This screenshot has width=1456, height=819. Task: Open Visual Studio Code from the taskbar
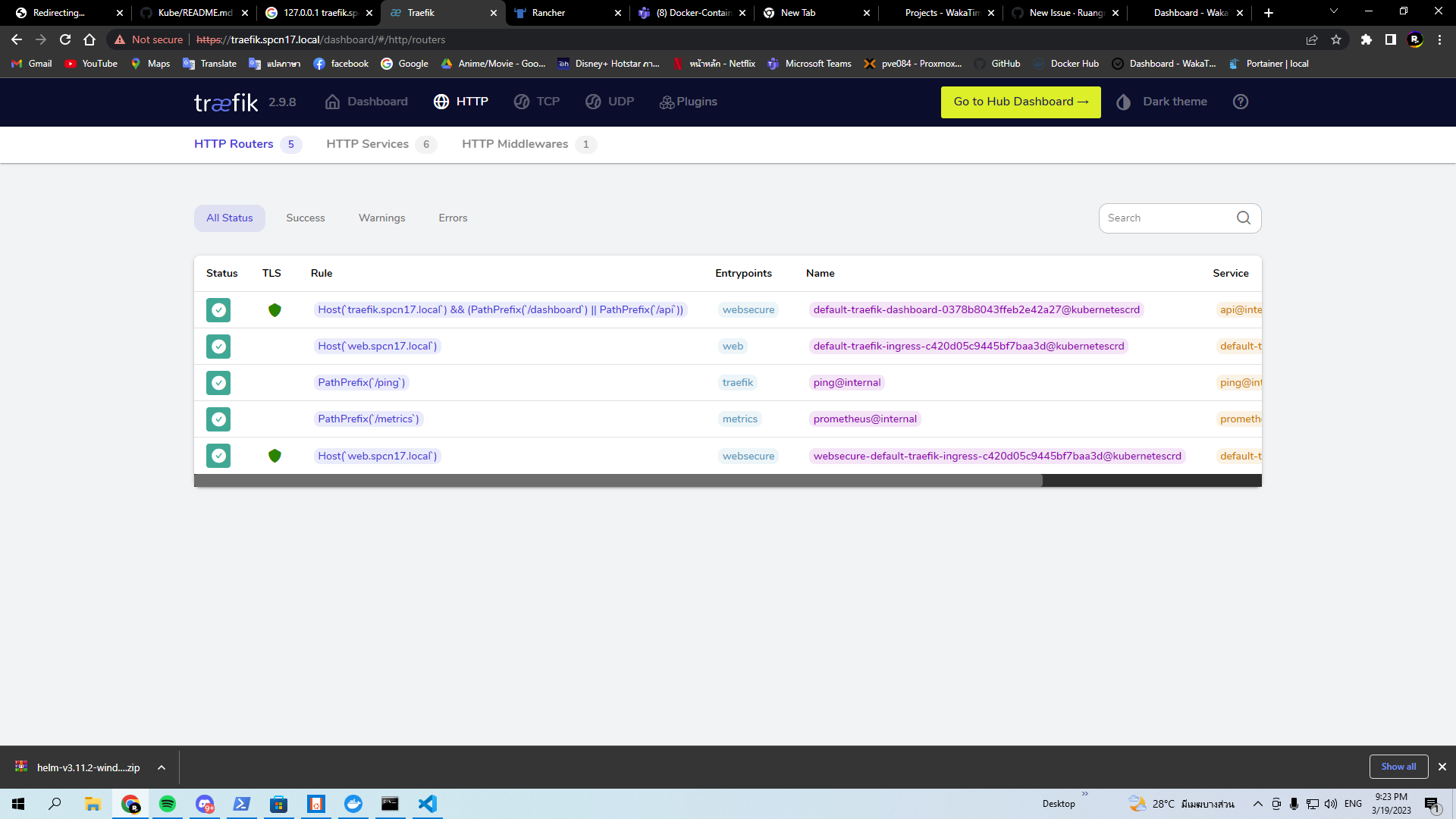pos(427,804)
